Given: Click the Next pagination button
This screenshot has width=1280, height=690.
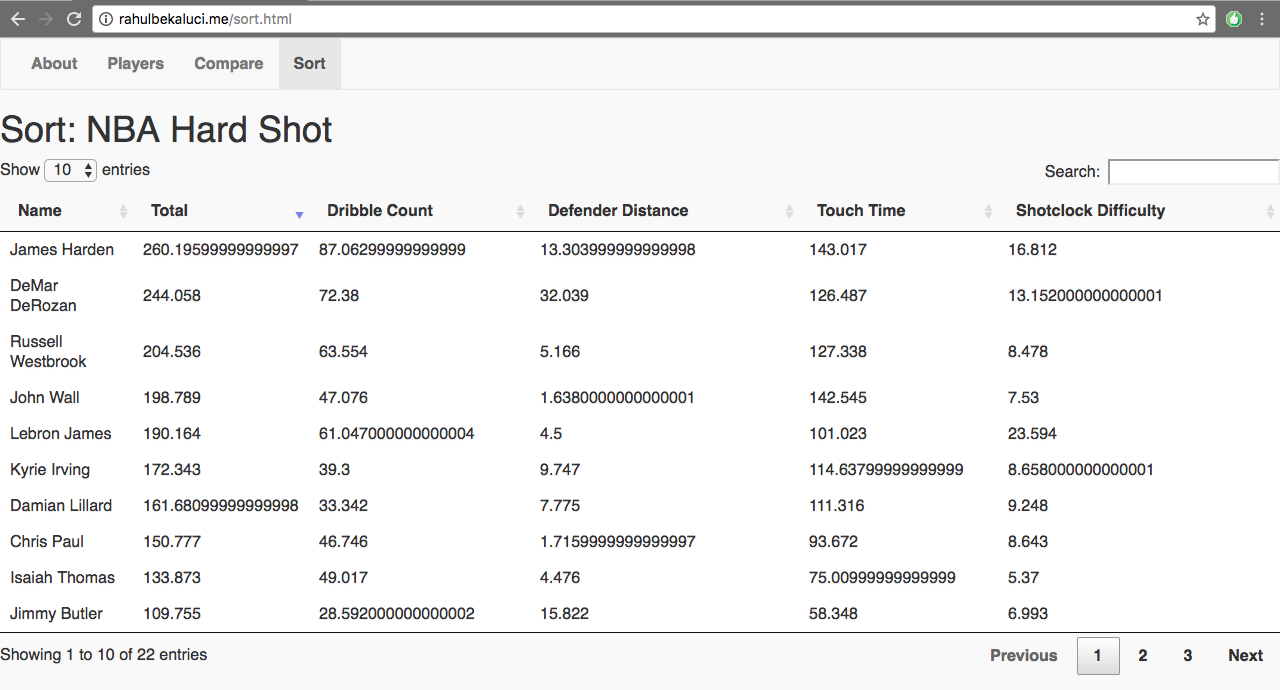Looking at the screenshot, I should 1246,656.
